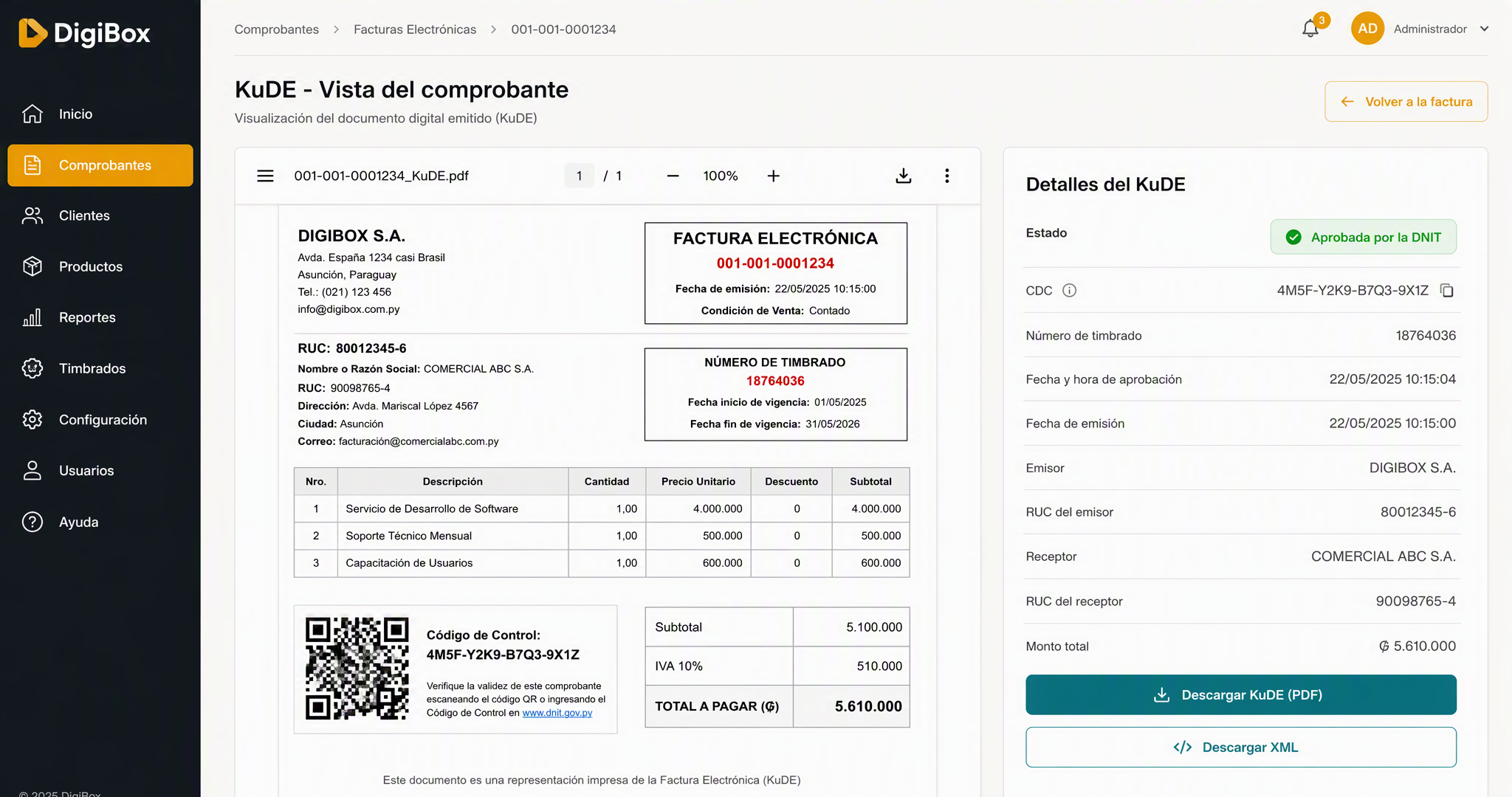Click timbrado number 18764036 in PDF
This screenshot has height=797, width=1512.
tap(775, 381)
